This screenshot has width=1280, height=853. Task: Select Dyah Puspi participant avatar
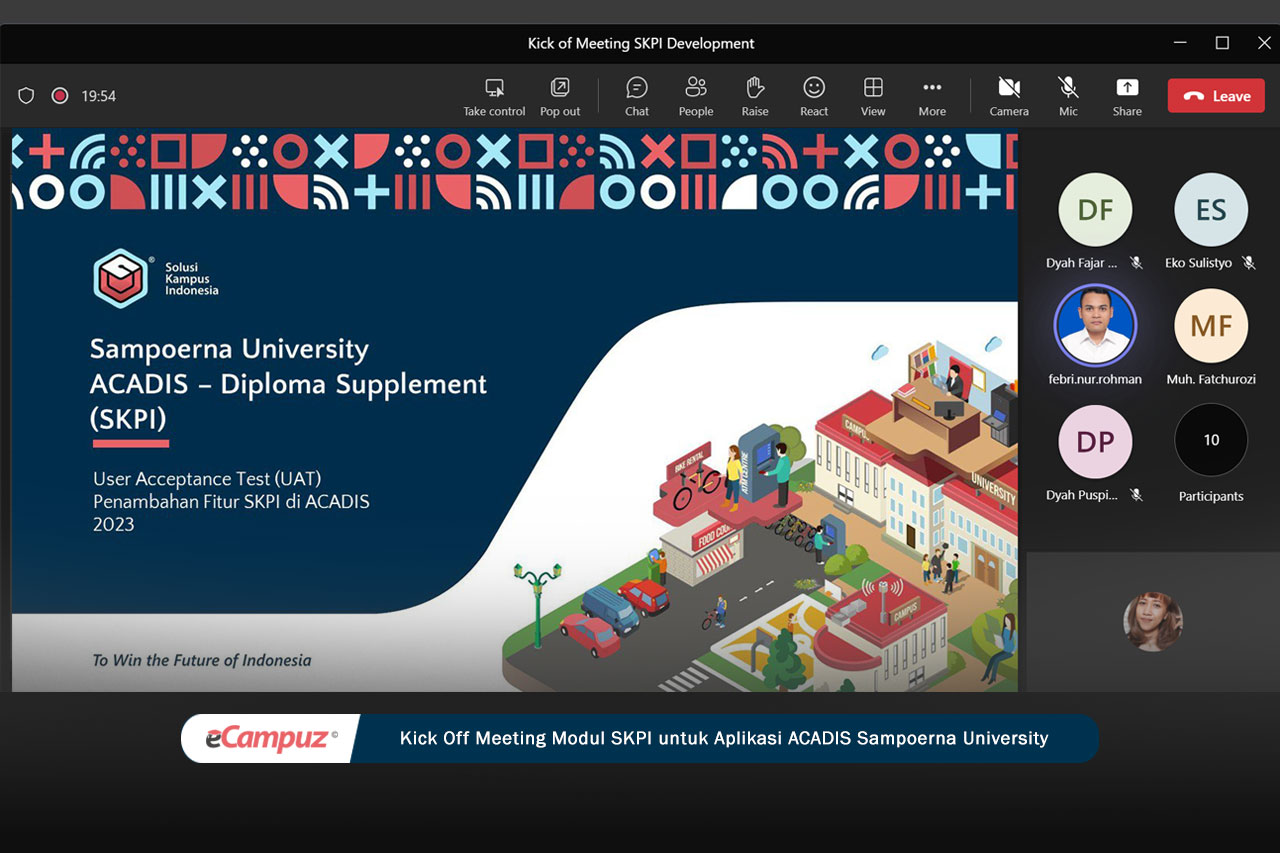[x=1095, y=442]
